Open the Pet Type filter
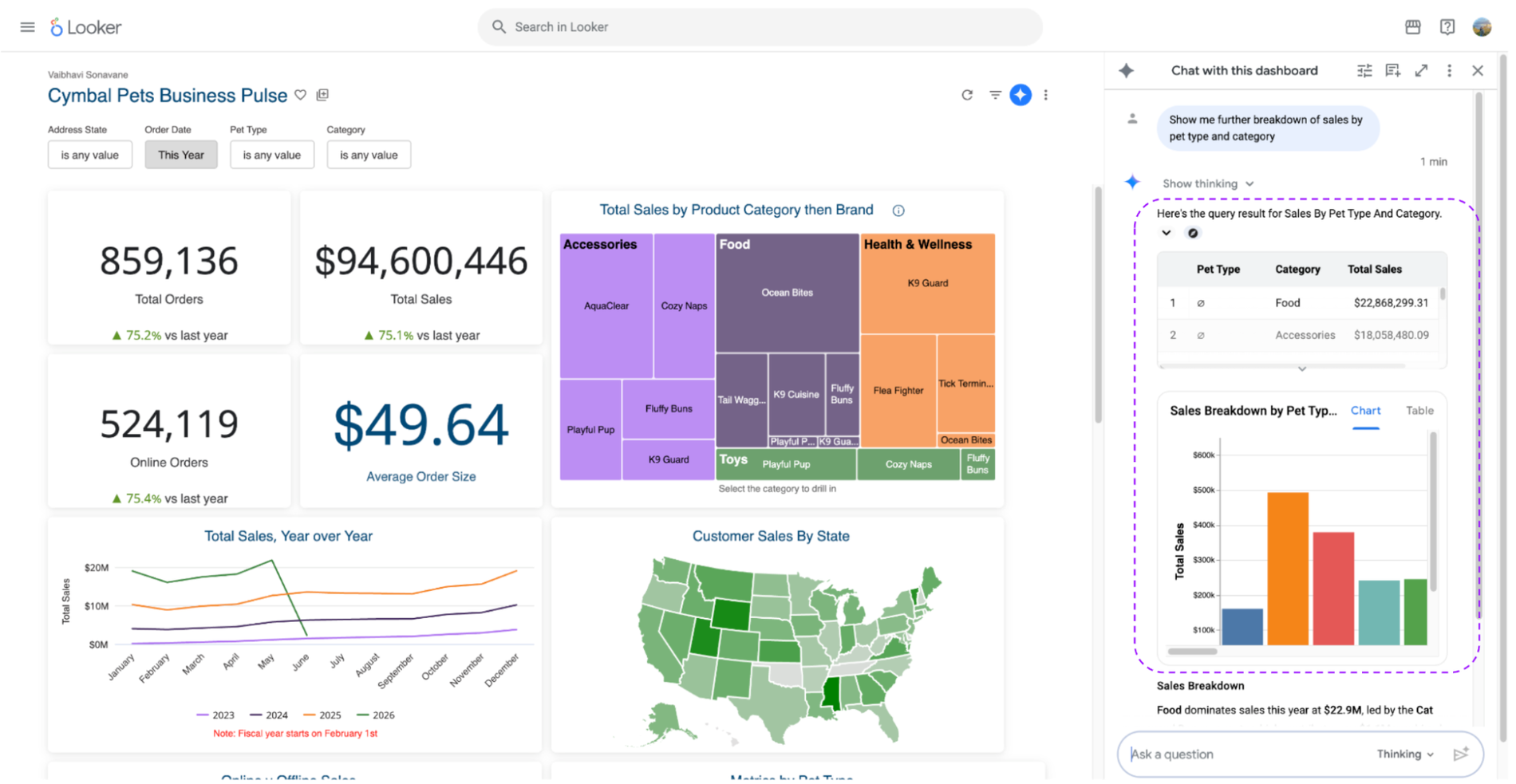Screen dimensions: 1516x784 (x=272, y=155)
